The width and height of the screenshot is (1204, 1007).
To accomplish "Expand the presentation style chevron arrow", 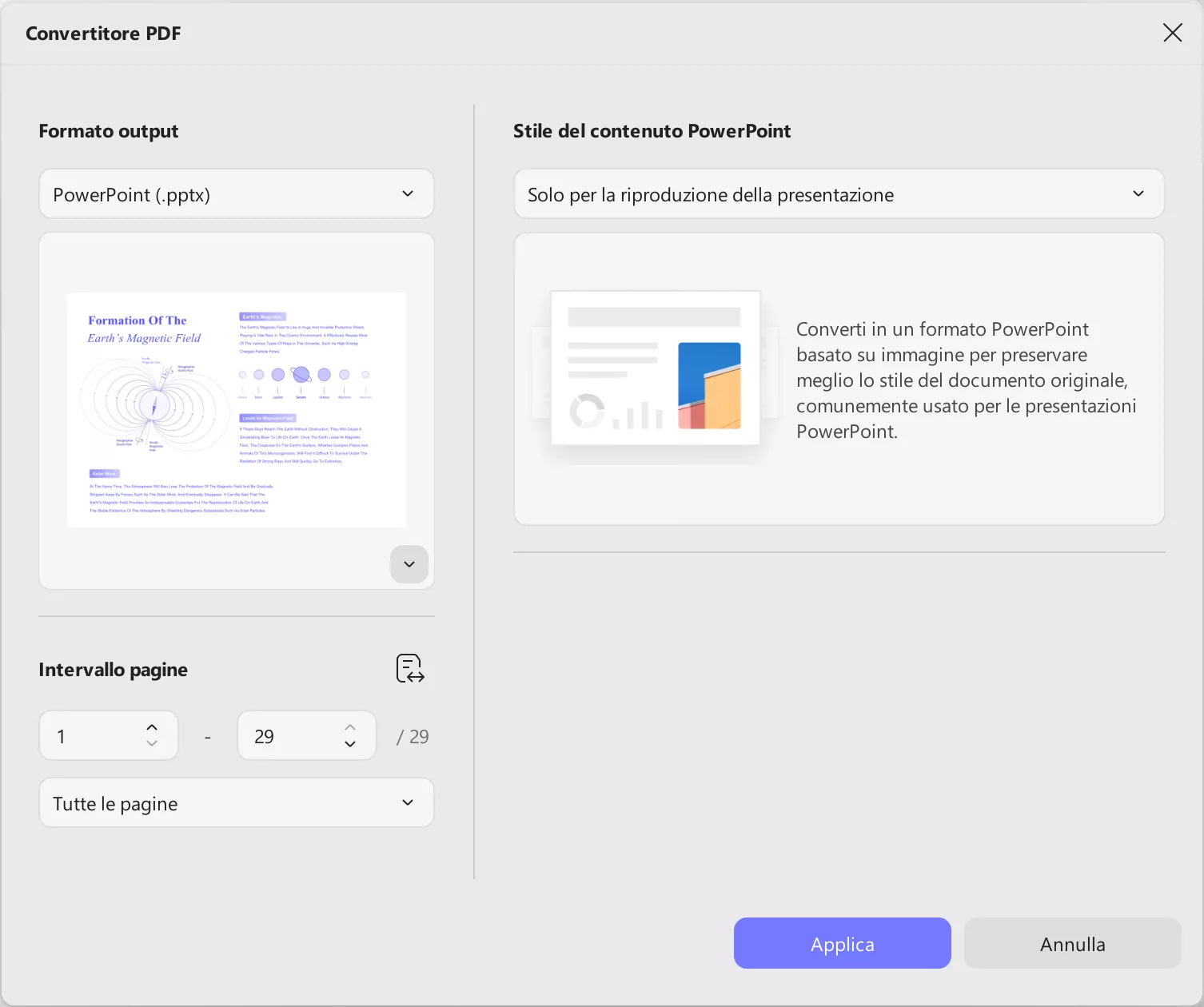I will [1138, 193].
